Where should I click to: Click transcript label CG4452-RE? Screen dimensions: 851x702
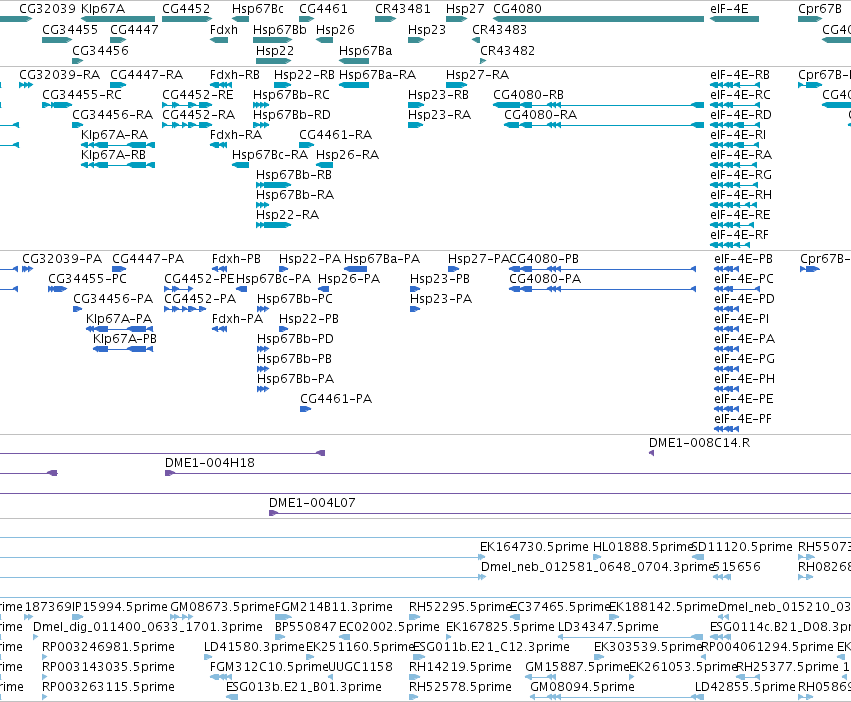198,94
